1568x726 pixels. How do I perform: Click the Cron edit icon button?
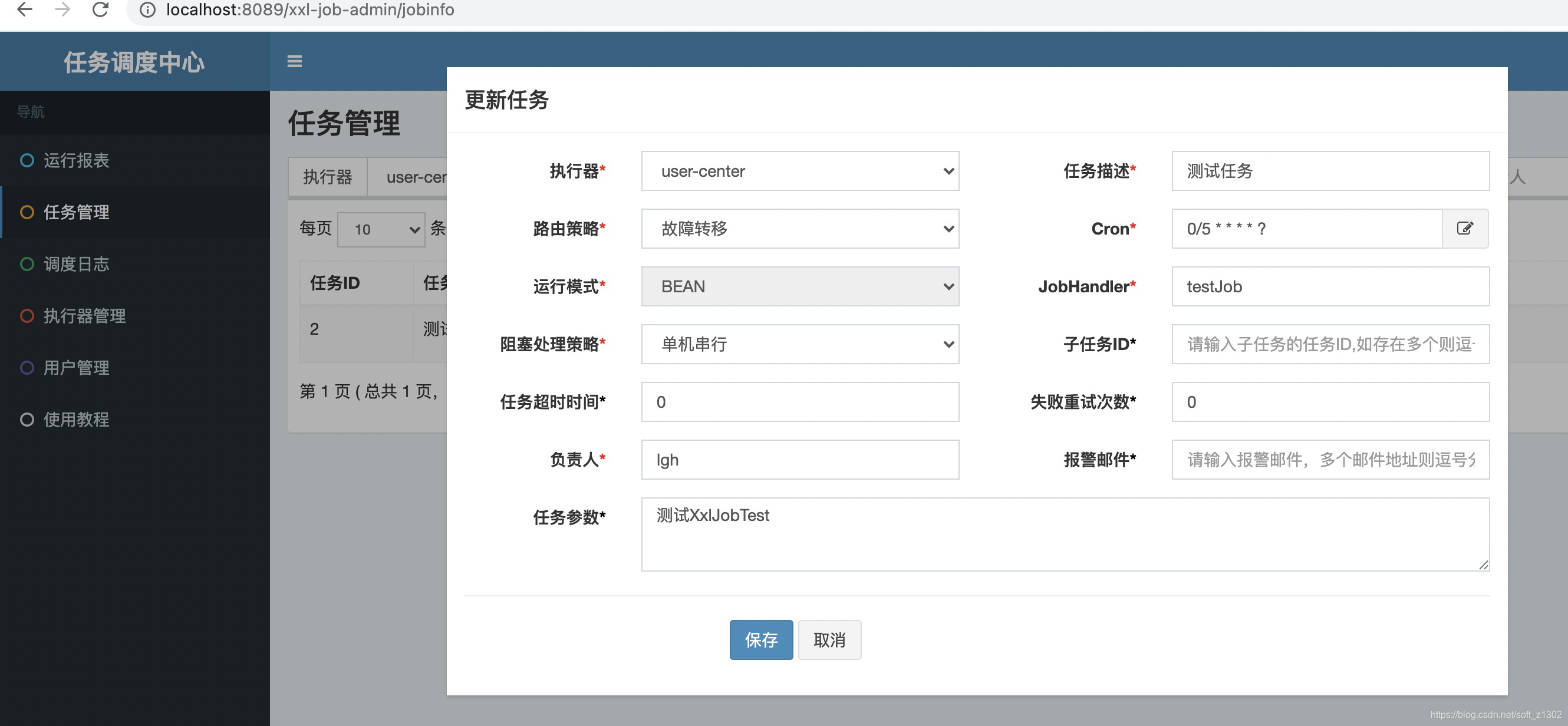tap(1465, 228)
